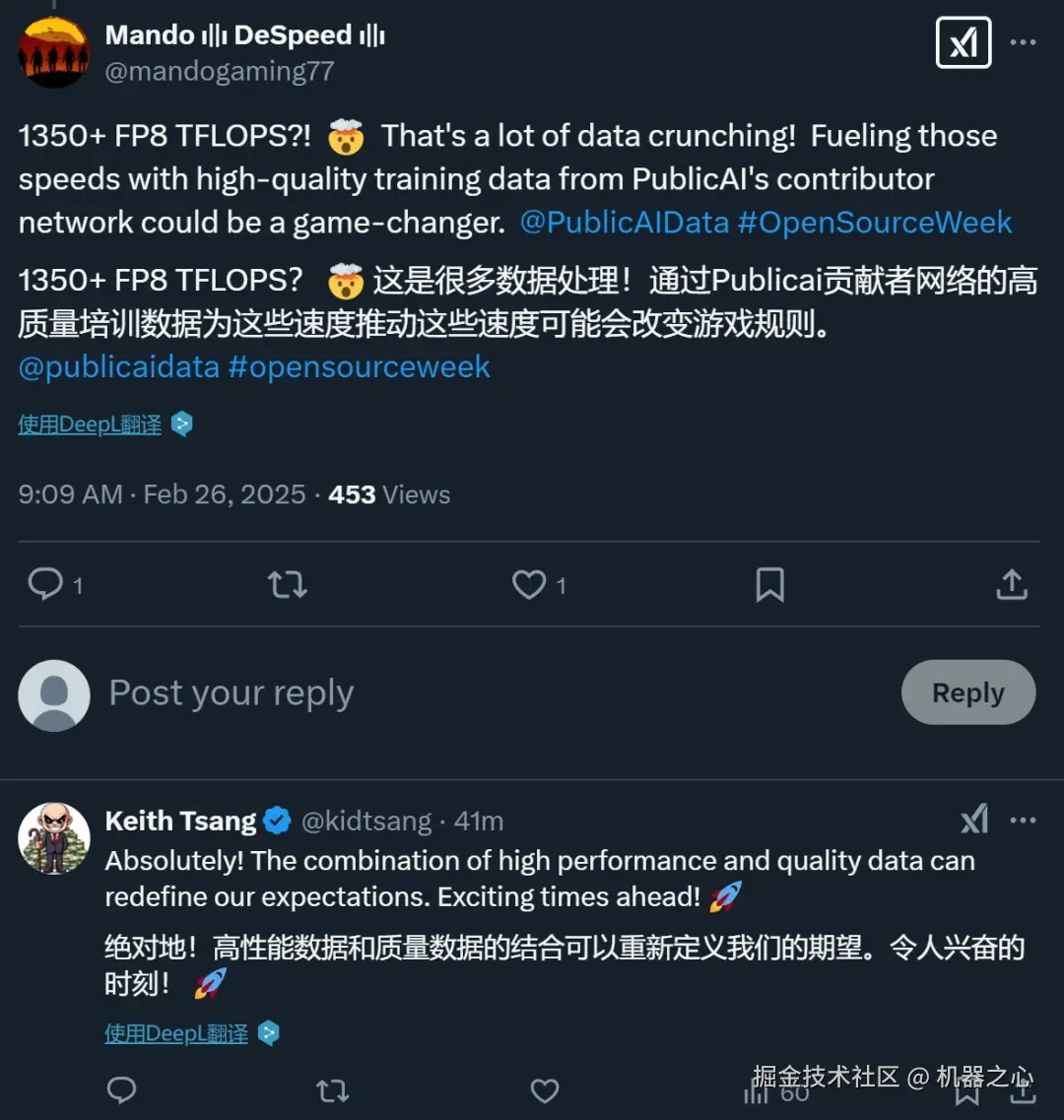
Task: Open the #OpenSourceWeek hashtag
Action: pyautogui.click(x=875, y=222)
